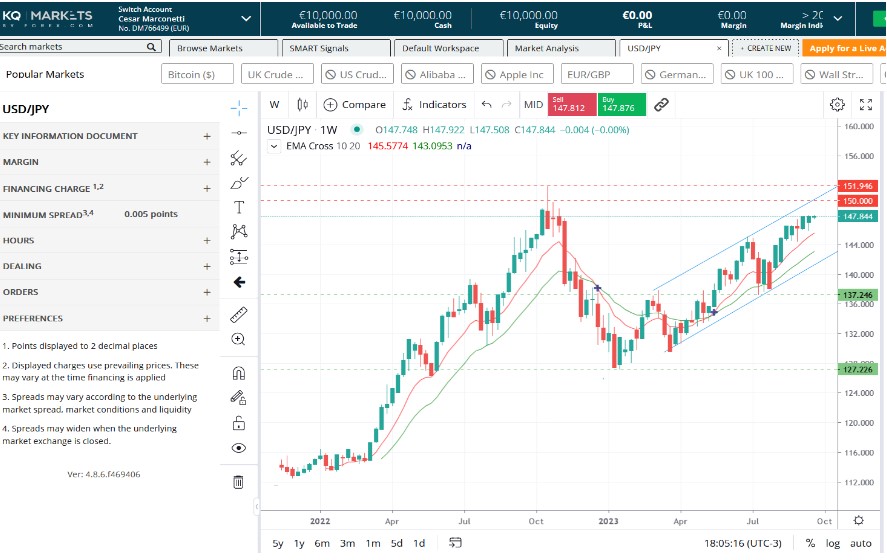
Task: Toggle magnet mode in drawing toolbar
Action: tap(239, 373)
